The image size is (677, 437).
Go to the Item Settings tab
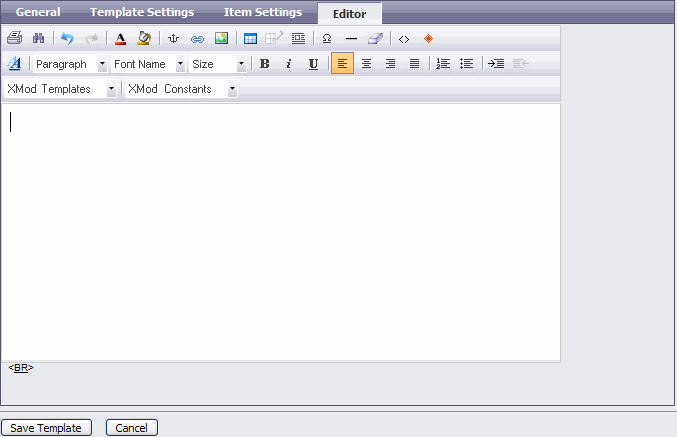coord(263,12)
